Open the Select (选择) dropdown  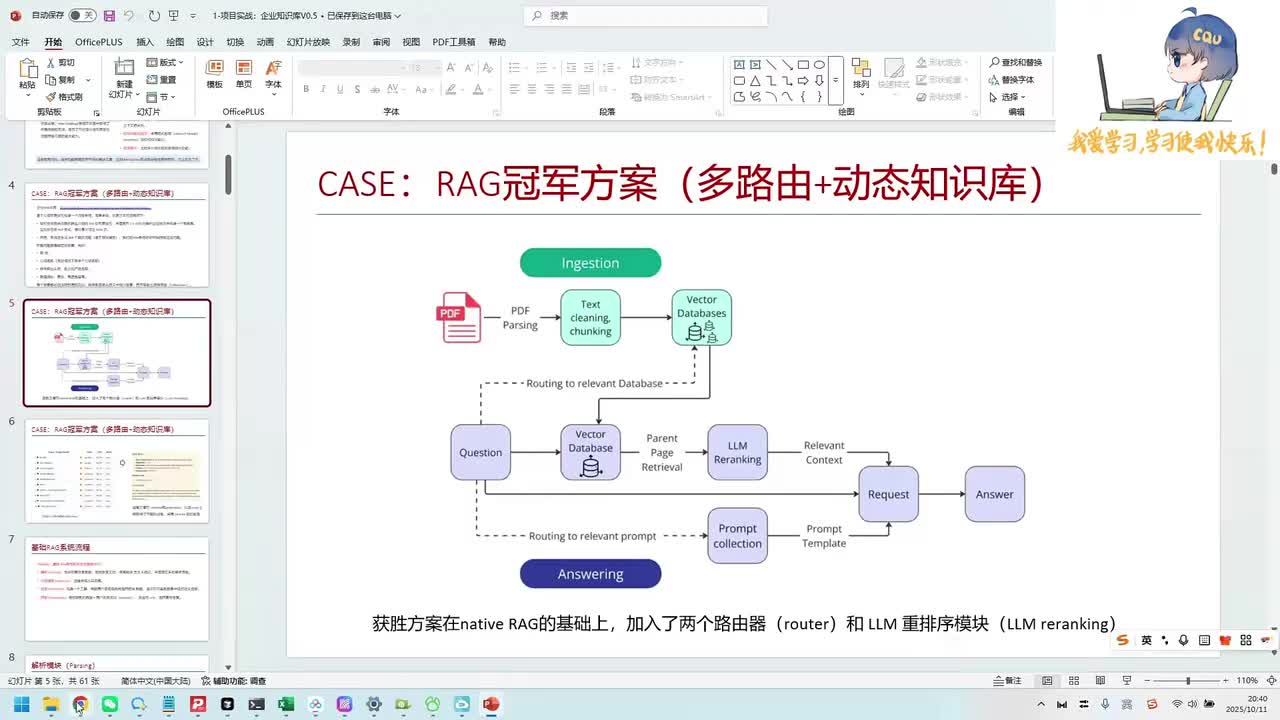[x=1009, y=97]
